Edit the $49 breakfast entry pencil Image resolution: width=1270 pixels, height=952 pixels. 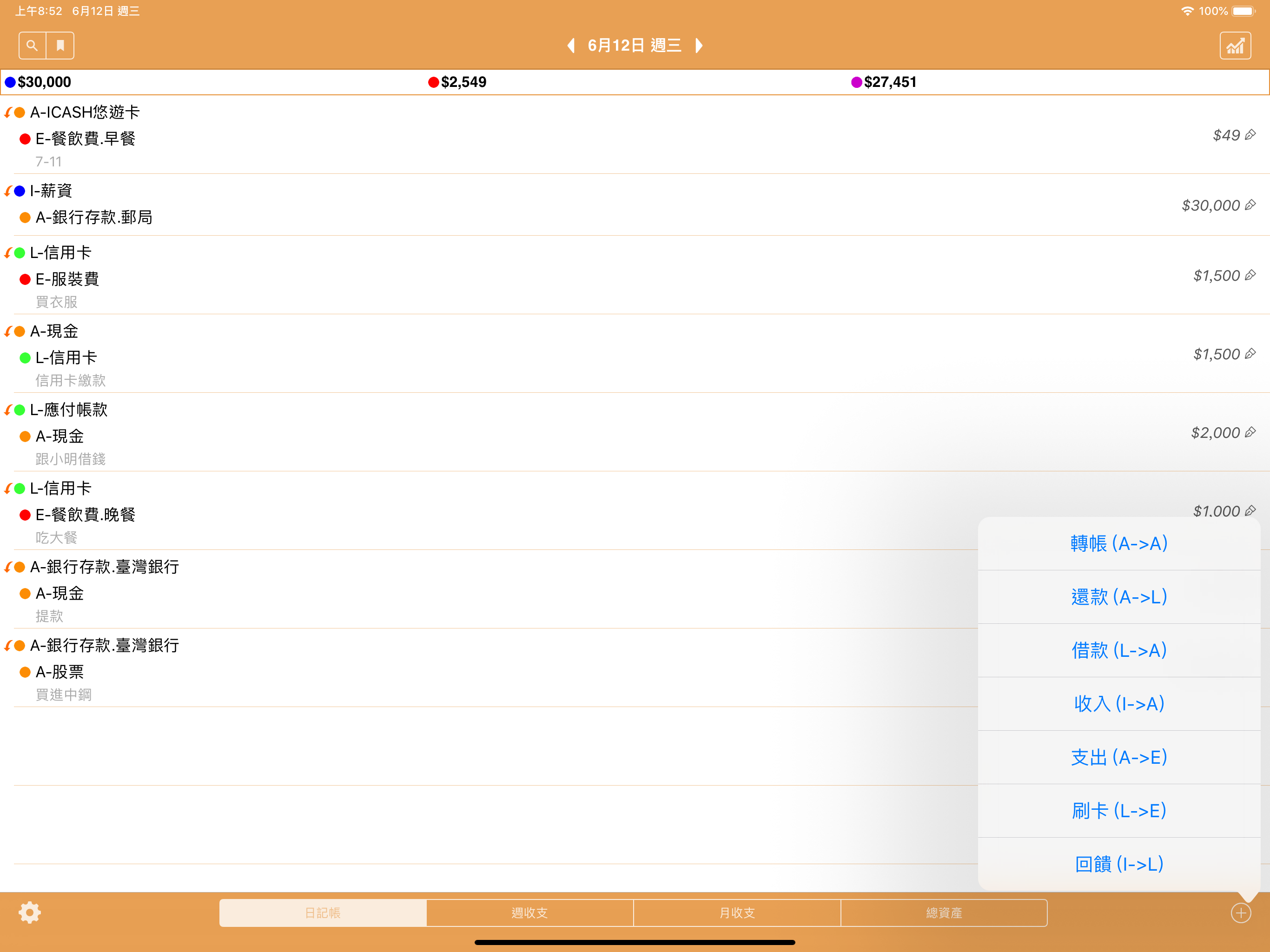pyautogui.click(x=1250, y=135)
